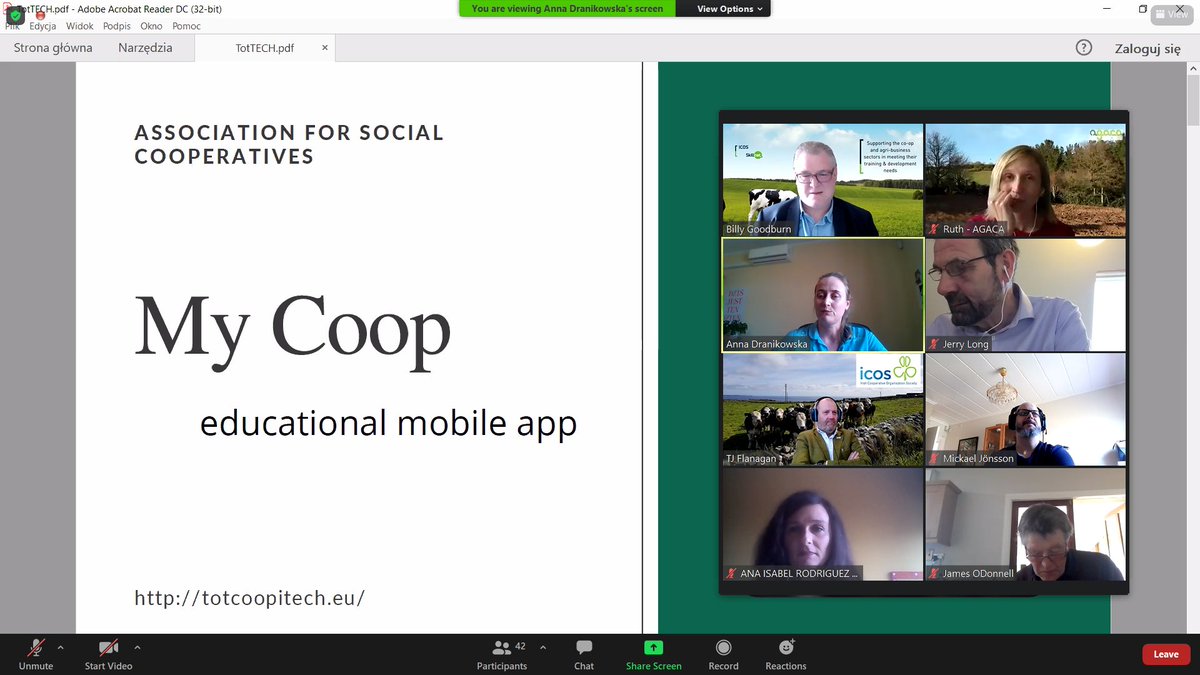
Task: Click the totcoopitech.eu URL in slide
Action: pos(250,598)
